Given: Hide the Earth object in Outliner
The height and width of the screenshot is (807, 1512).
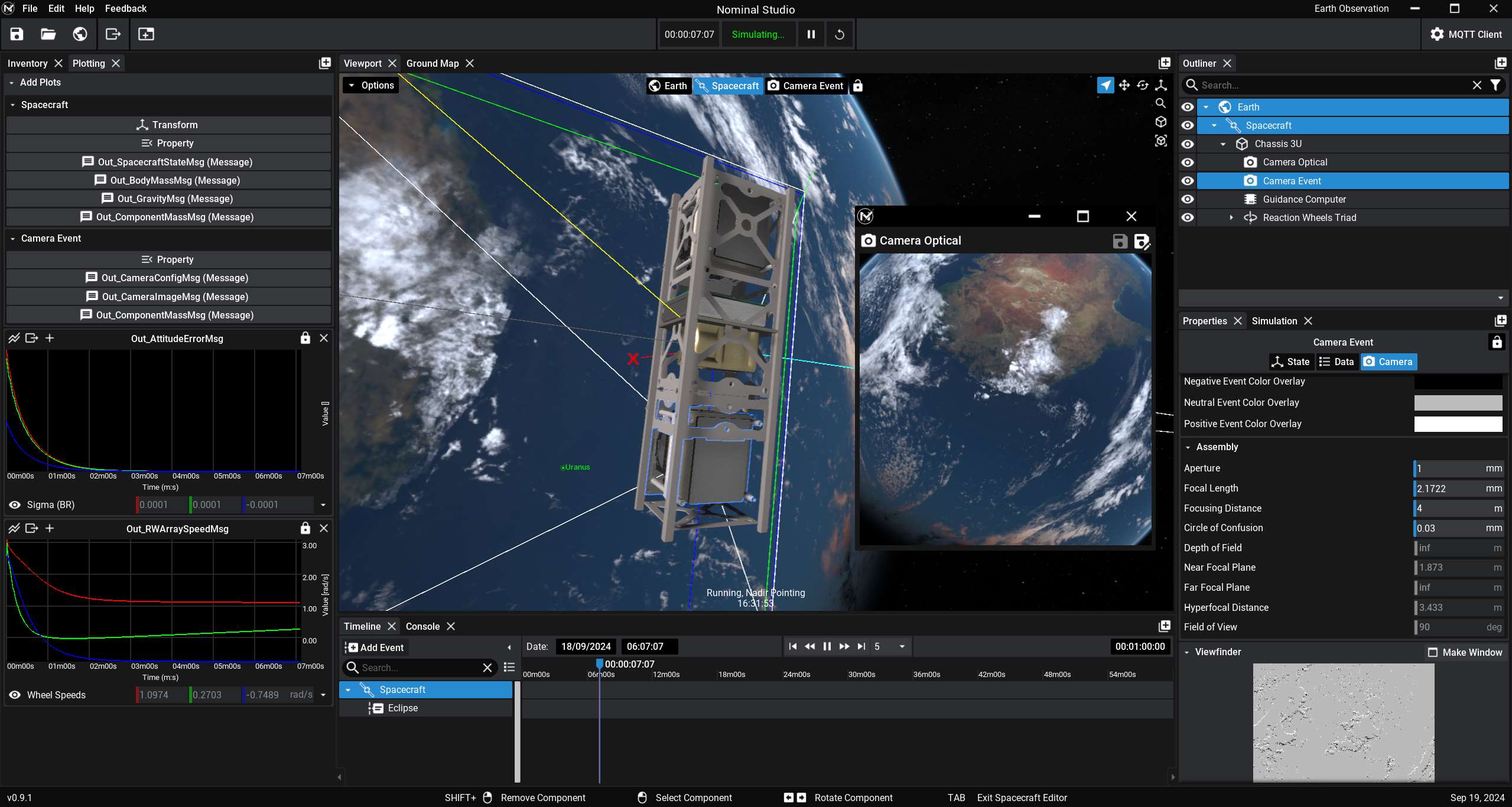Looking at the screenshot, I should click(x=1188, y=107).
